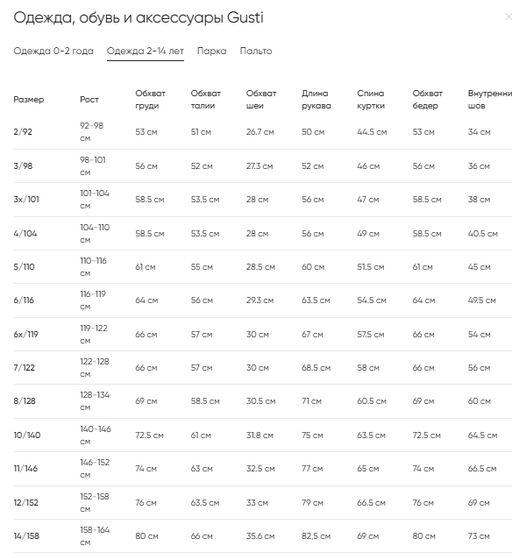Image resolution: width=512 pixels, height=558 pixels.
Task: Close the size chart popup
Action: pos(508,17)
